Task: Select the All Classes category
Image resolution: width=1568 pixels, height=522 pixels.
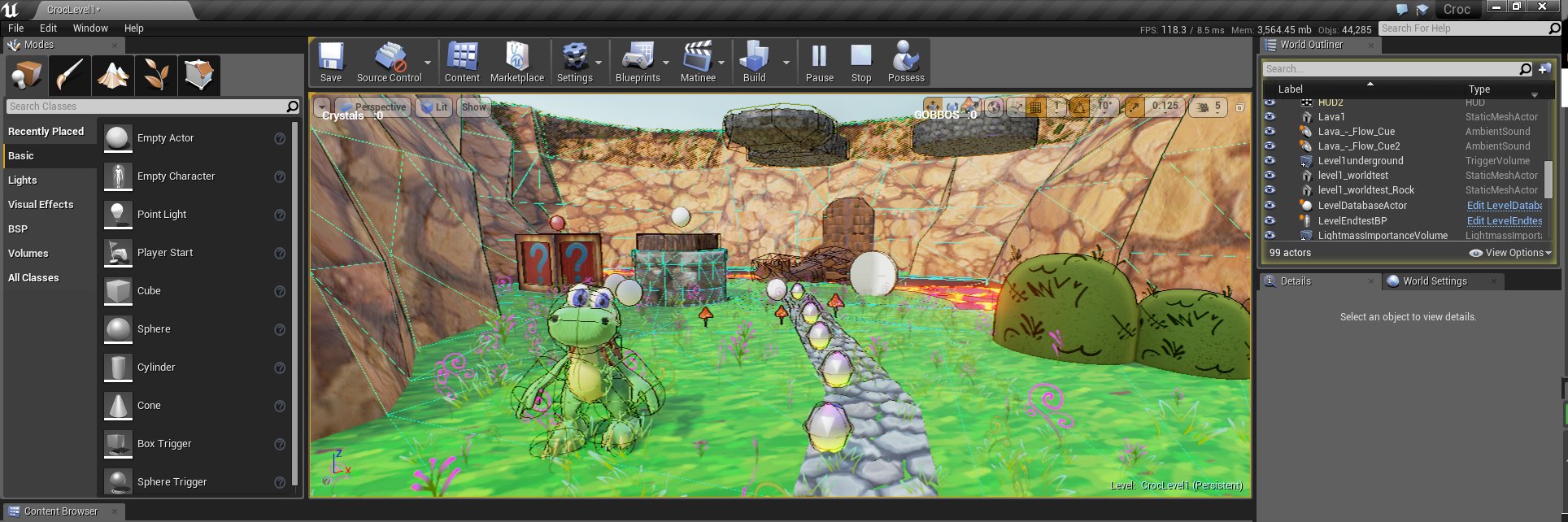Action: [x=33, y=278]
